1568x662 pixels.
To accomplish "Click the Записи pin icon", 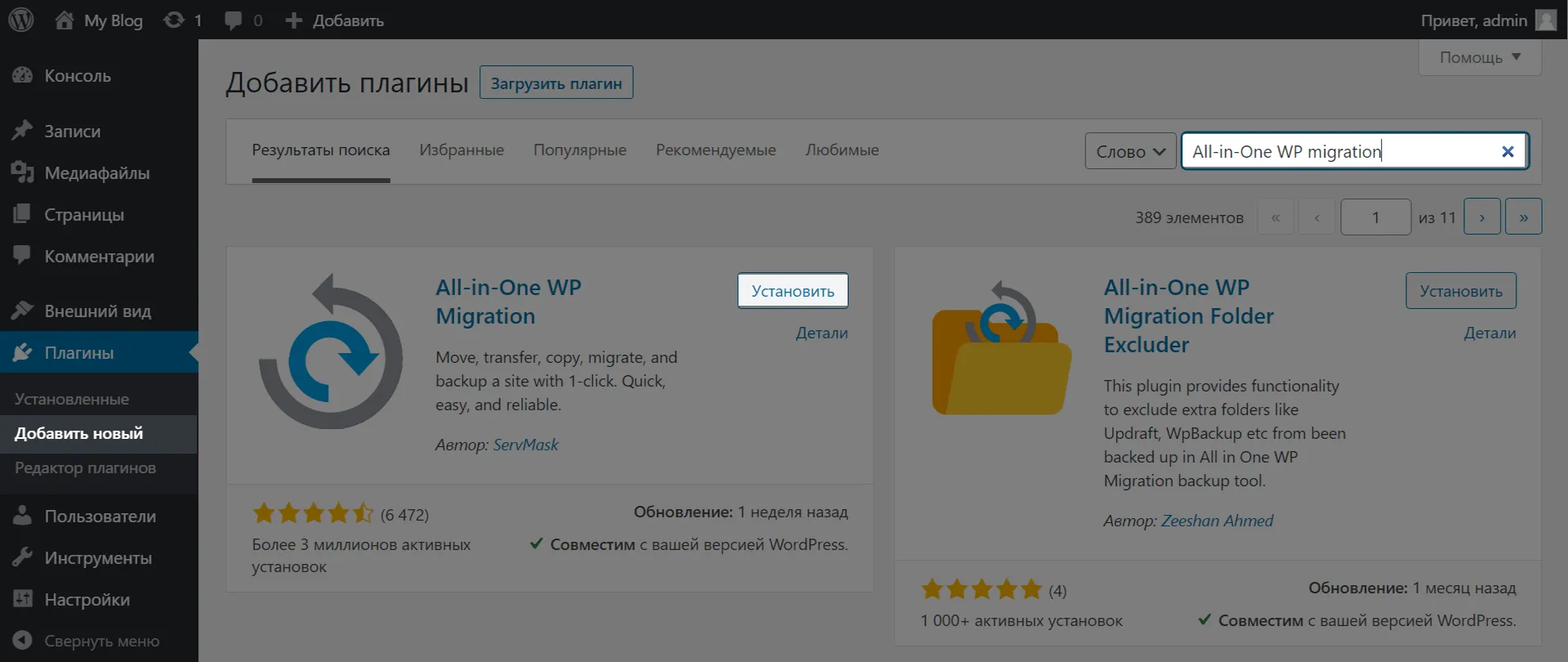I will 23,131.
